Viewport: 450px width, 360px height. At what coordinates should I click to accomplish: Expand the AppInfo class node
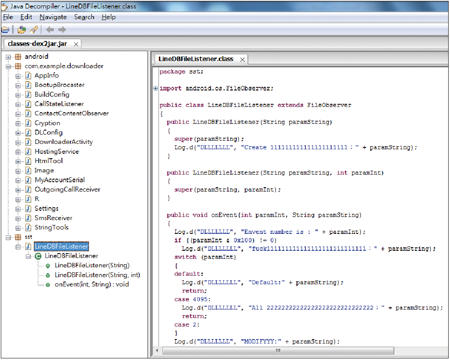tap(18, 76)
